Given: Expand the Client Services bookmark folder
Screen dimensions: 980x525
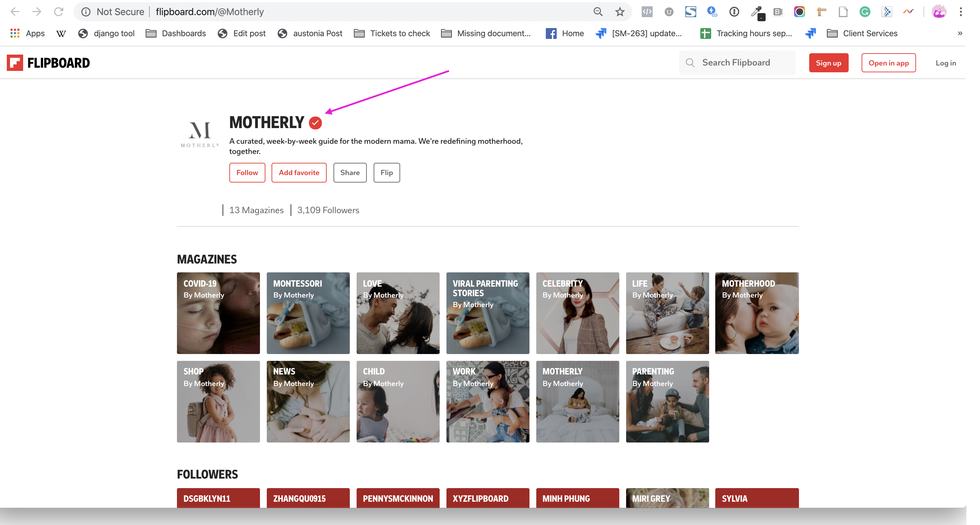Looking at the screenshot, I should tap(861, 33).
